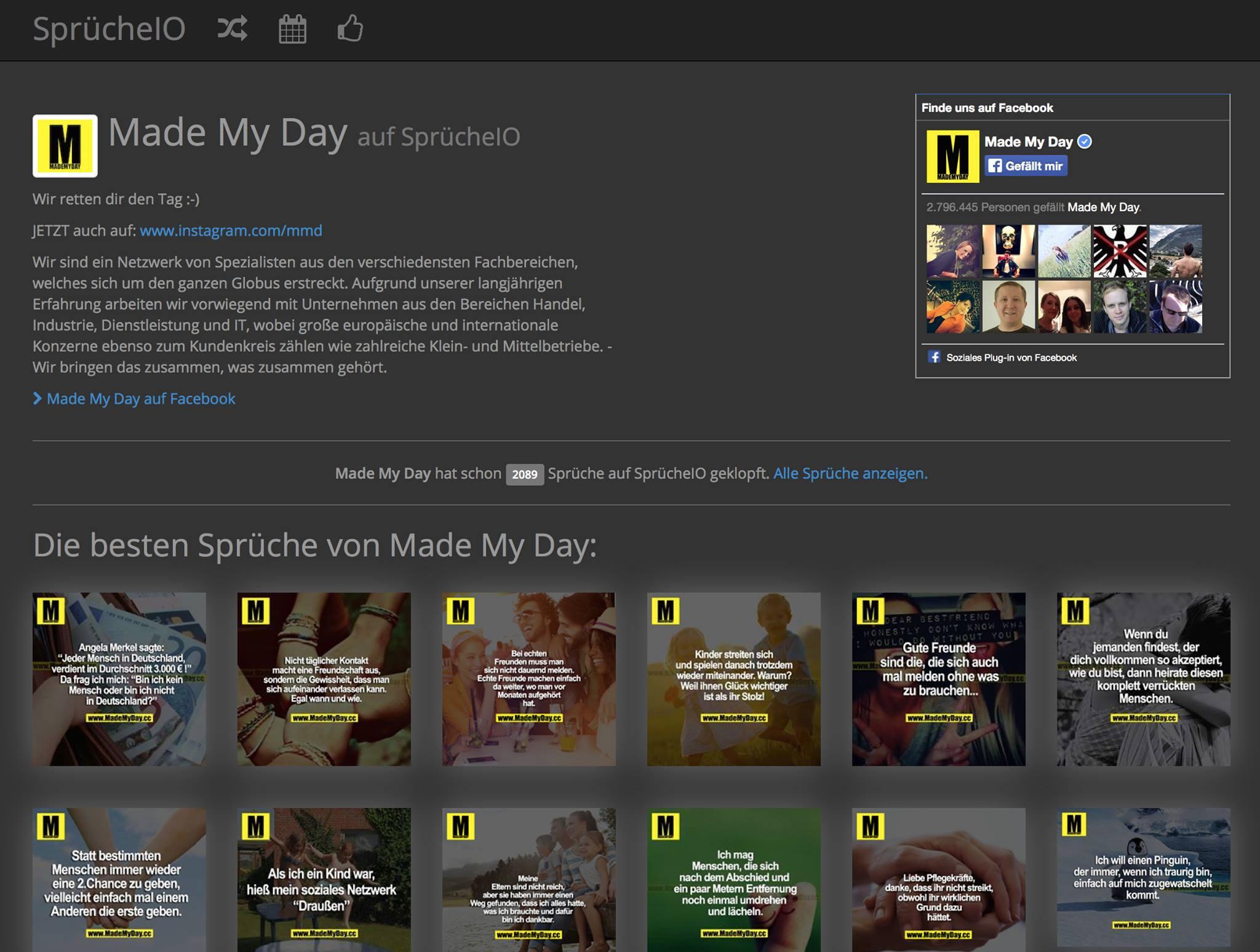Open the bald smiling man profile picture
1260x952 pixels.
tap(1008, 306)
